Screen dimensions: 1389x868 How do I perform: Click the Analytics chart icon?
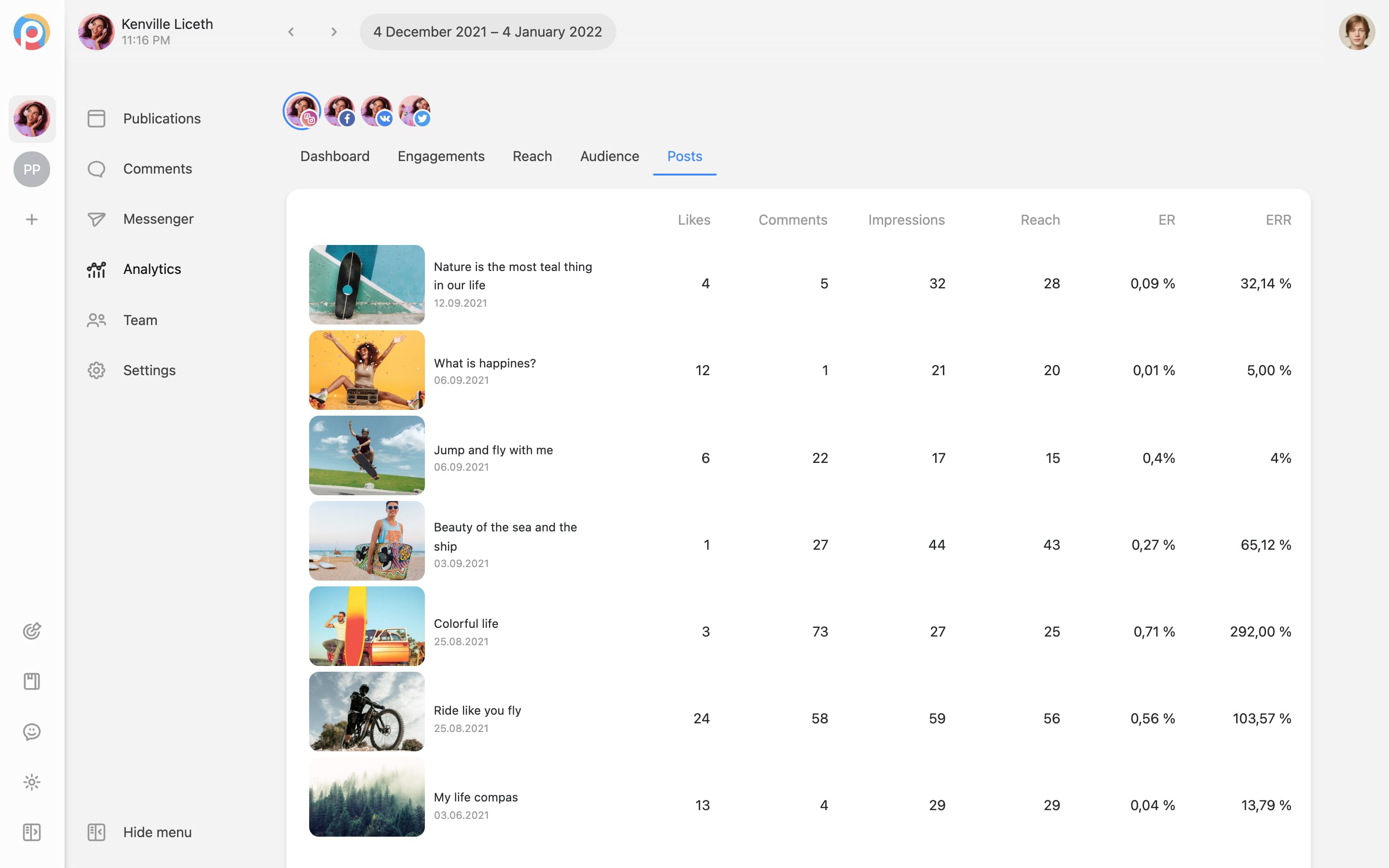96,269
